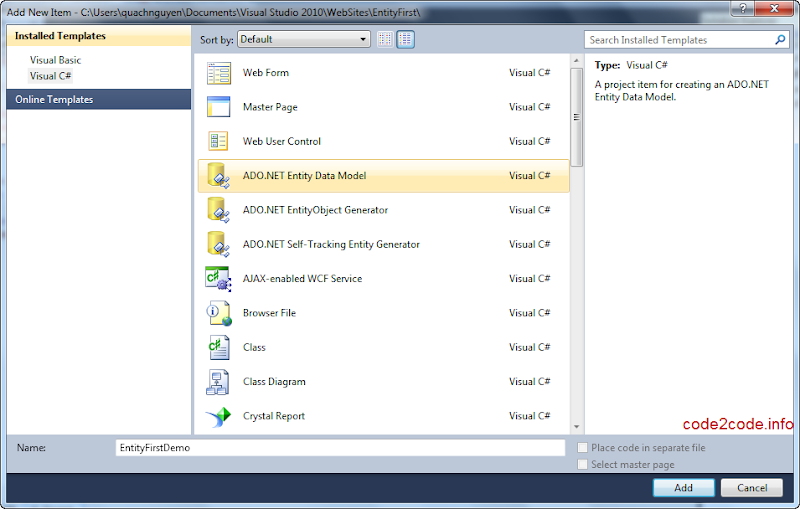Switch to medium icons view
Image resolution: width=800 pixels, height=509 pixels.
[405, 40]
